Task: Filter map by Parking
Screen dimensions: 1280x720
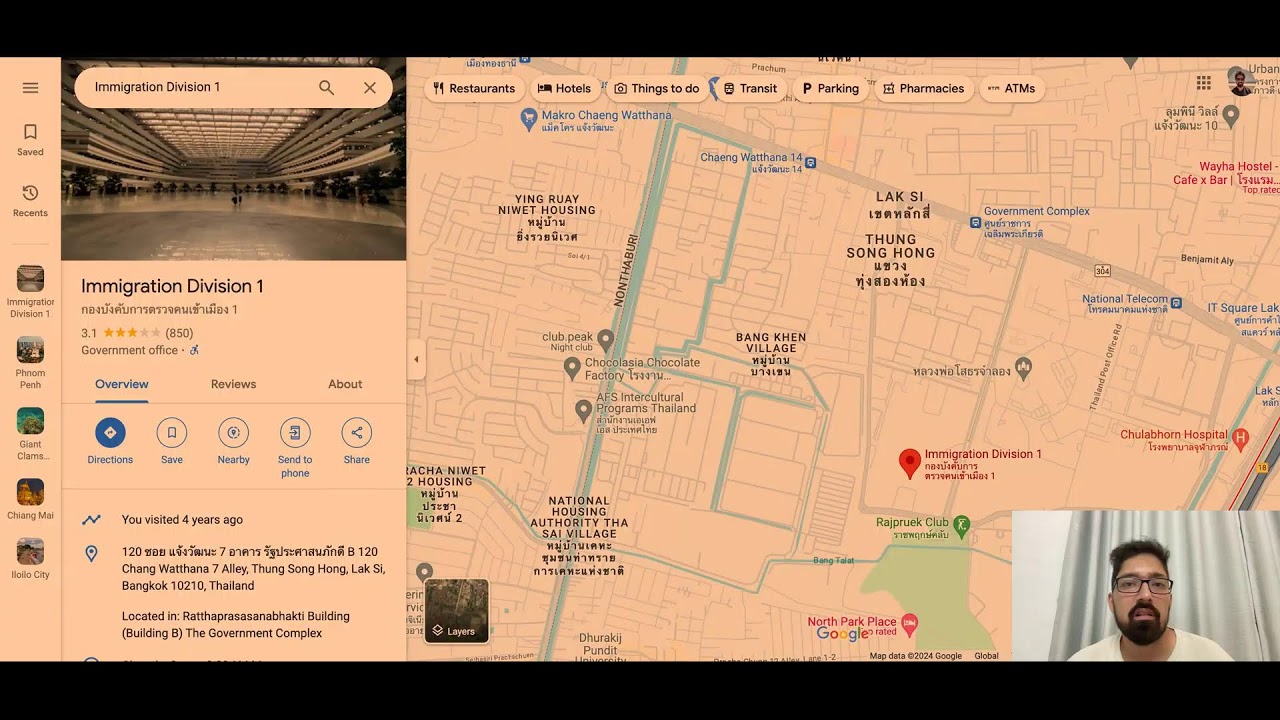Action: (830, 89)
